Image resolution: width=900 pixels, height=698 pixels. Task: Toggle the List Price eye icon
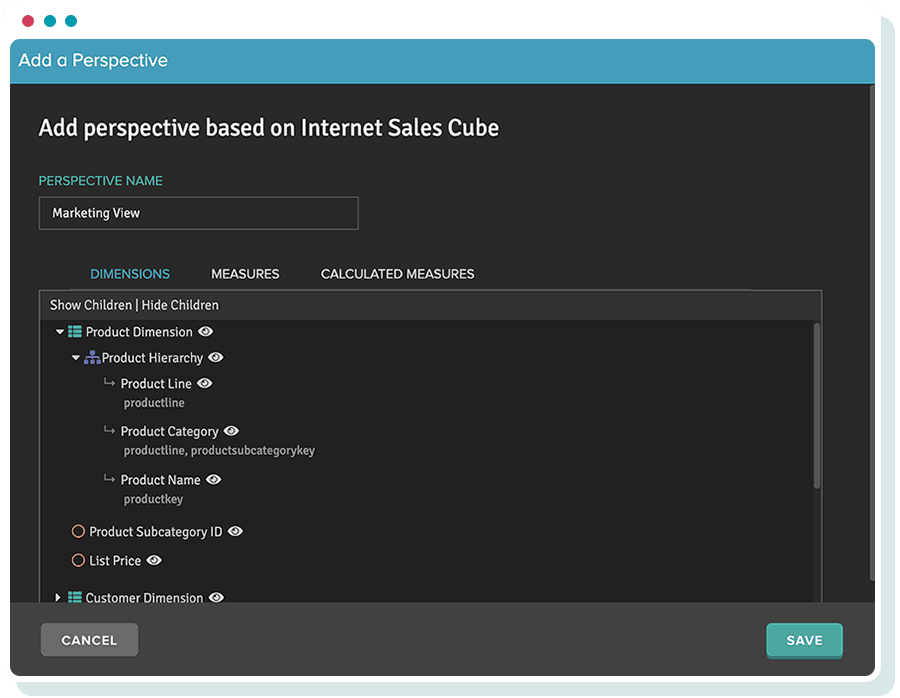pos(154,561)
